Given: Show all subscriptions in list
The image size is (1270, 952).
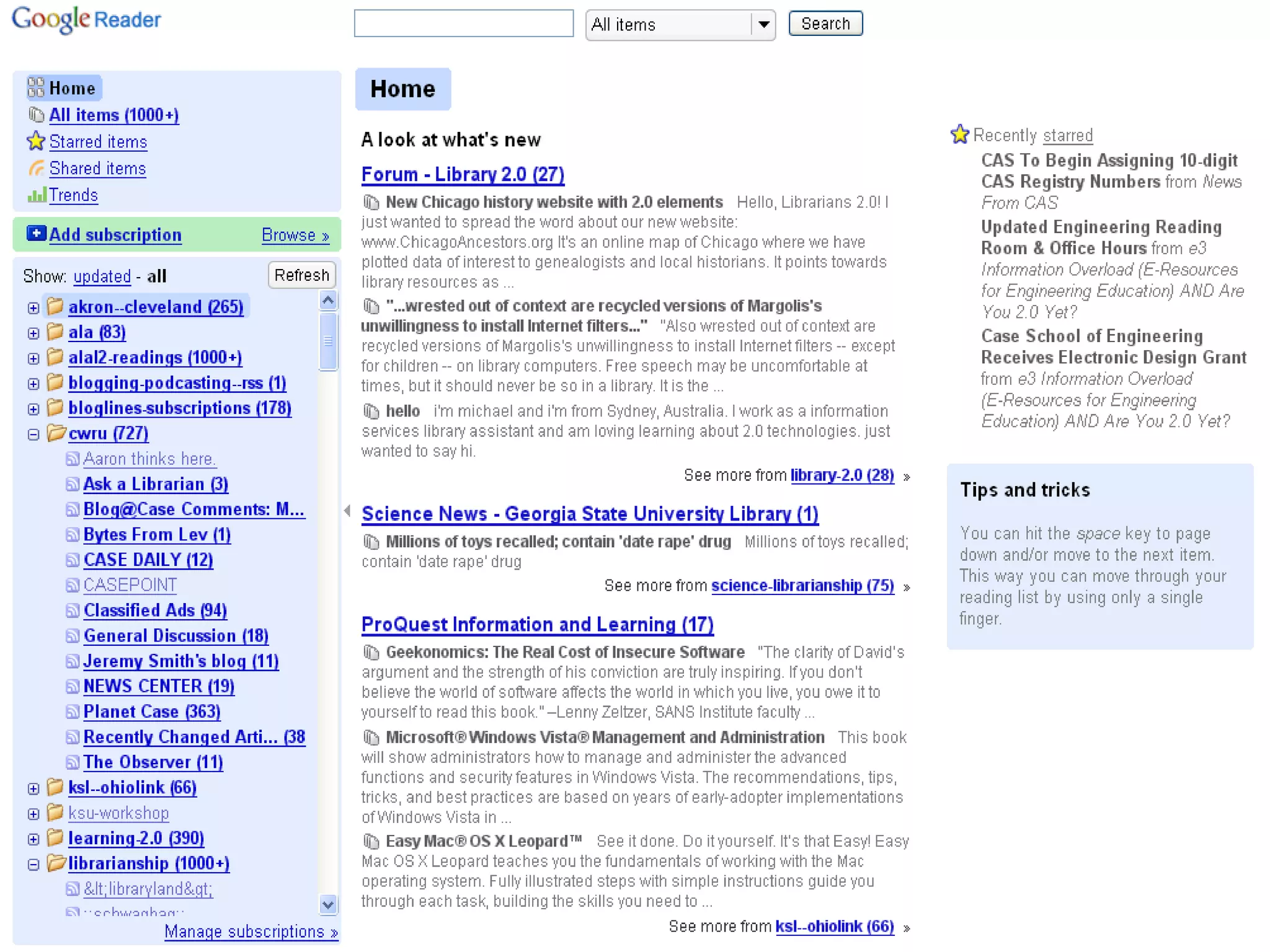Looking at the screenshot, I should pos(156,276).
